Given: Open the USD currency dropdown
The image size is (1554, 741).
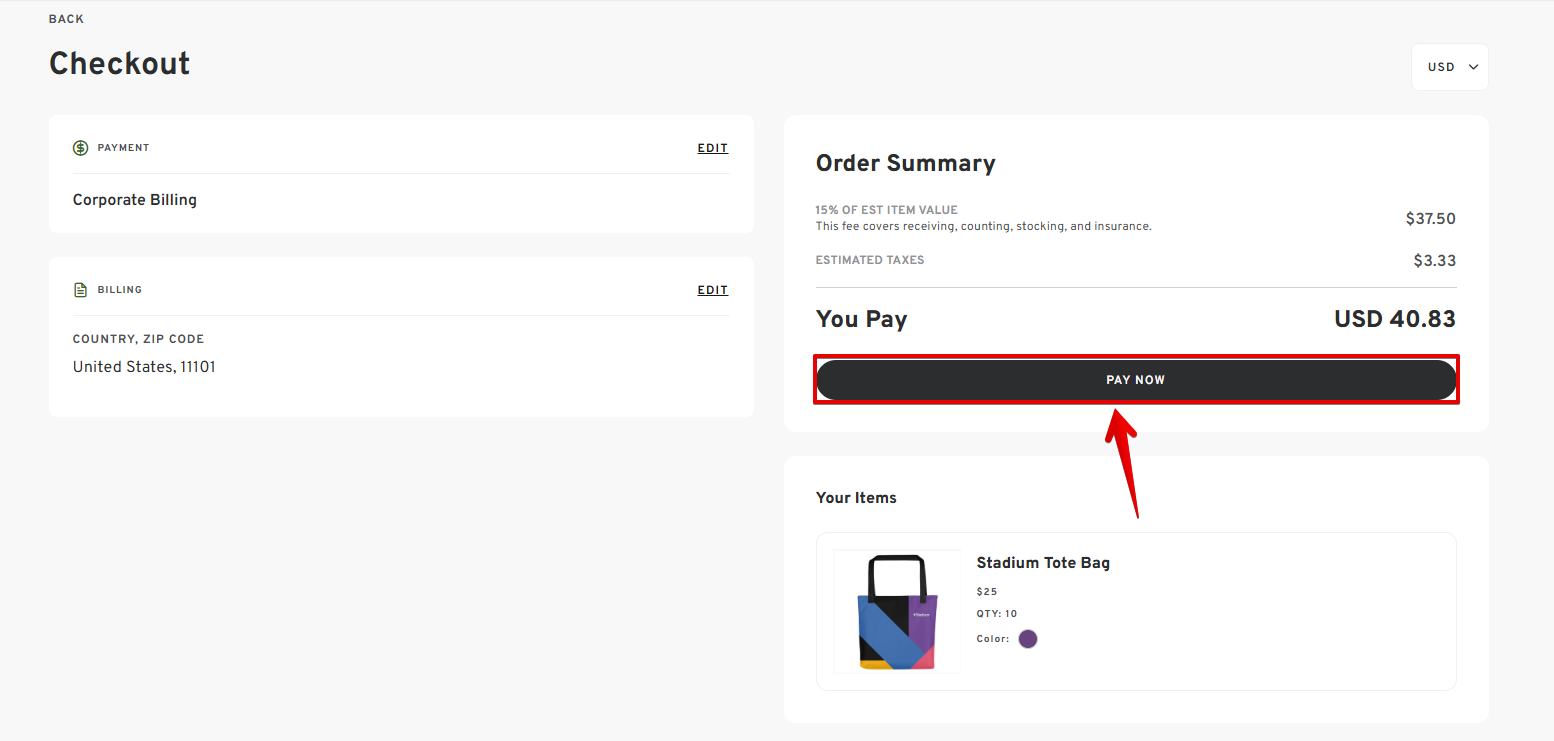Looking at the screenshot, I should coord(1449,67).
